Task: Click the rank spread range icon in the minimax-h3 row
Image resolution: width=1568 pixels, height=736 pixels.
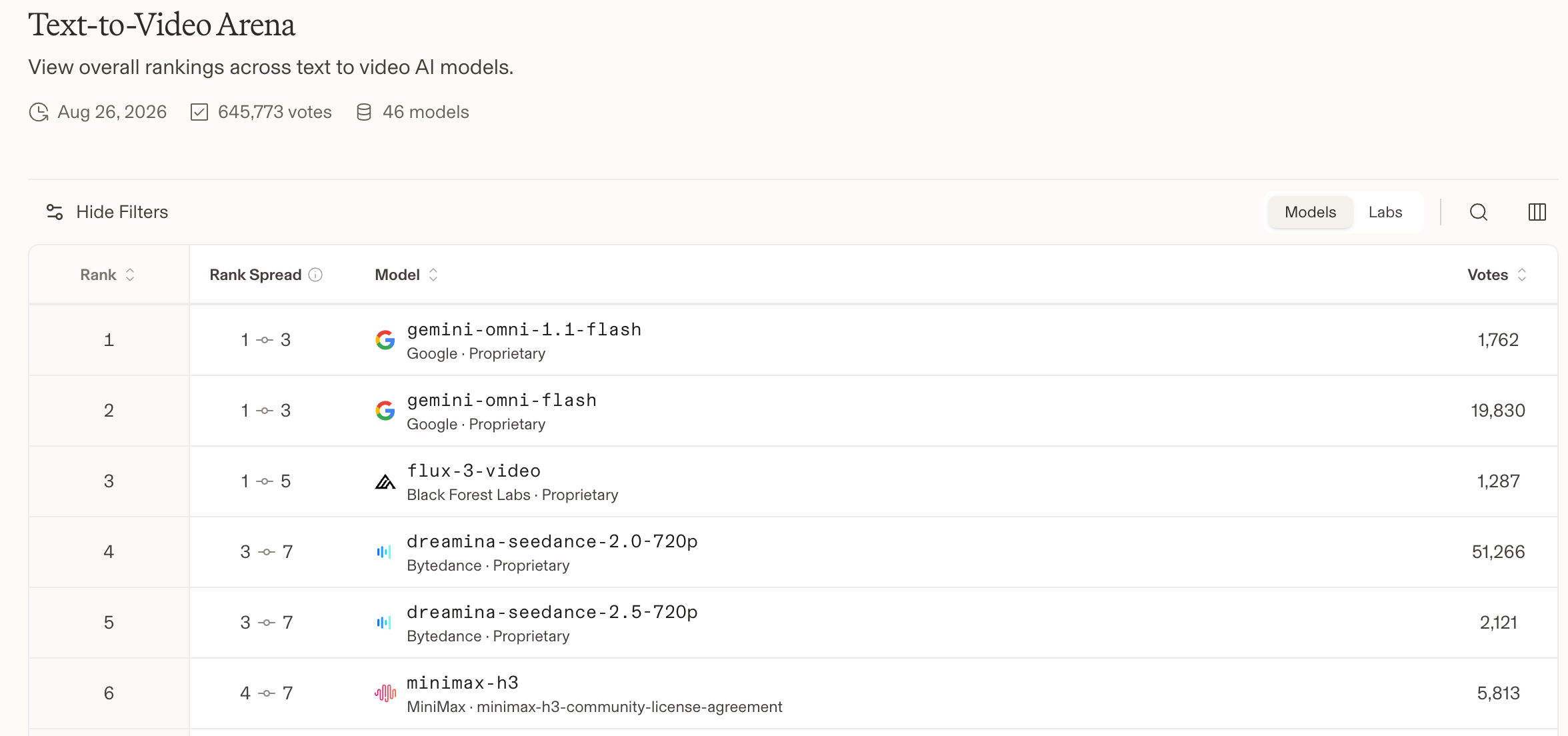Action: pos(267,693)
